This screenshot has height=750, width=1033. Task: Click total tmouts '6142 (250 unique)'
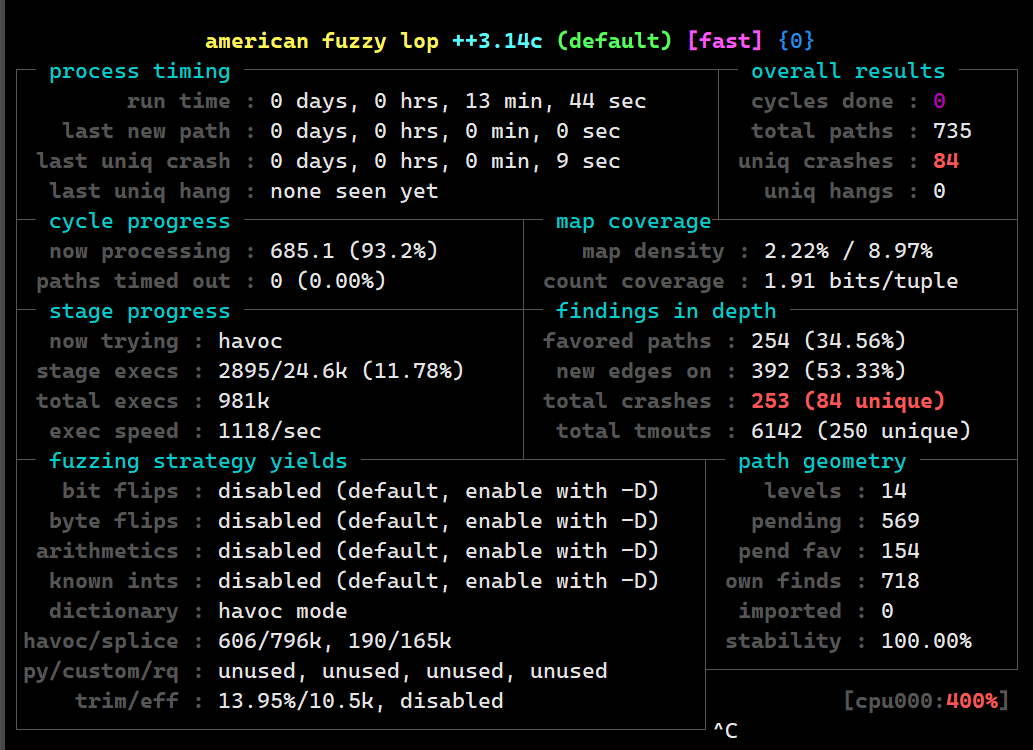pyautogui.click(x=861, y=432)
